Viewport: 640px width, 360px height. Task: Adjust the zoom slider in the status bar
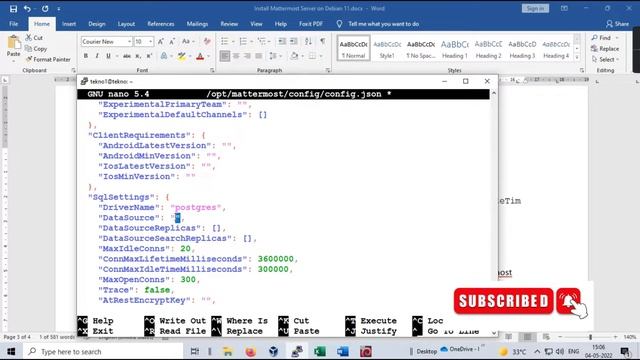(591, 337)
